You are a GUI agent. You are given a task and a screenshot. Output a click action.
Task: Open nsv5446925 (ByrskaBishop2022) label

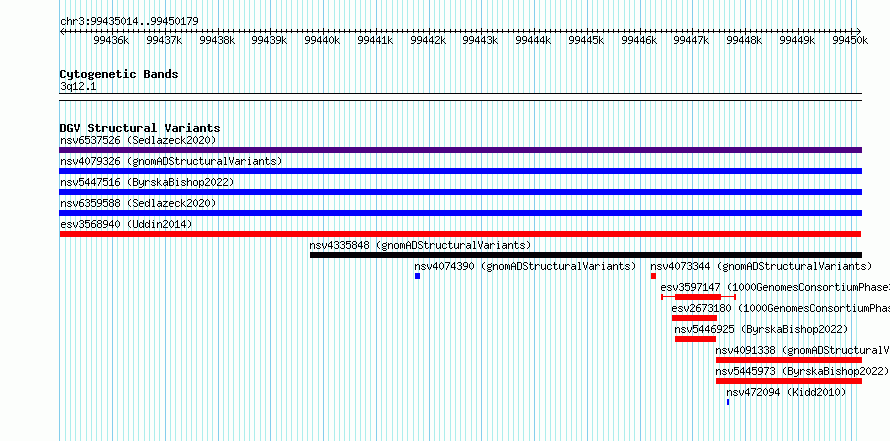point(761,329)
